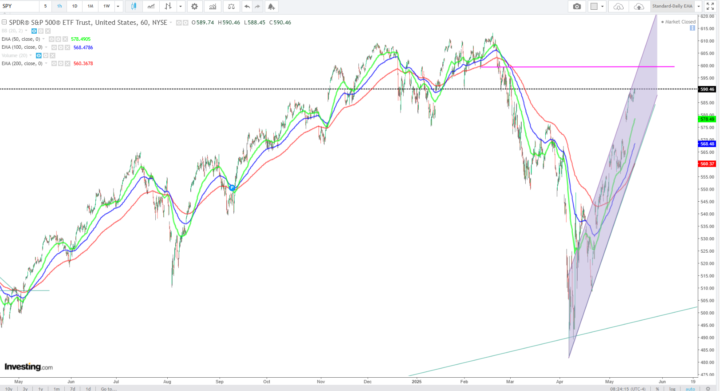Viewport: 720px width, 391px height.
Task: Take a chart snapshot with camera icon
Action: (577, 6)
